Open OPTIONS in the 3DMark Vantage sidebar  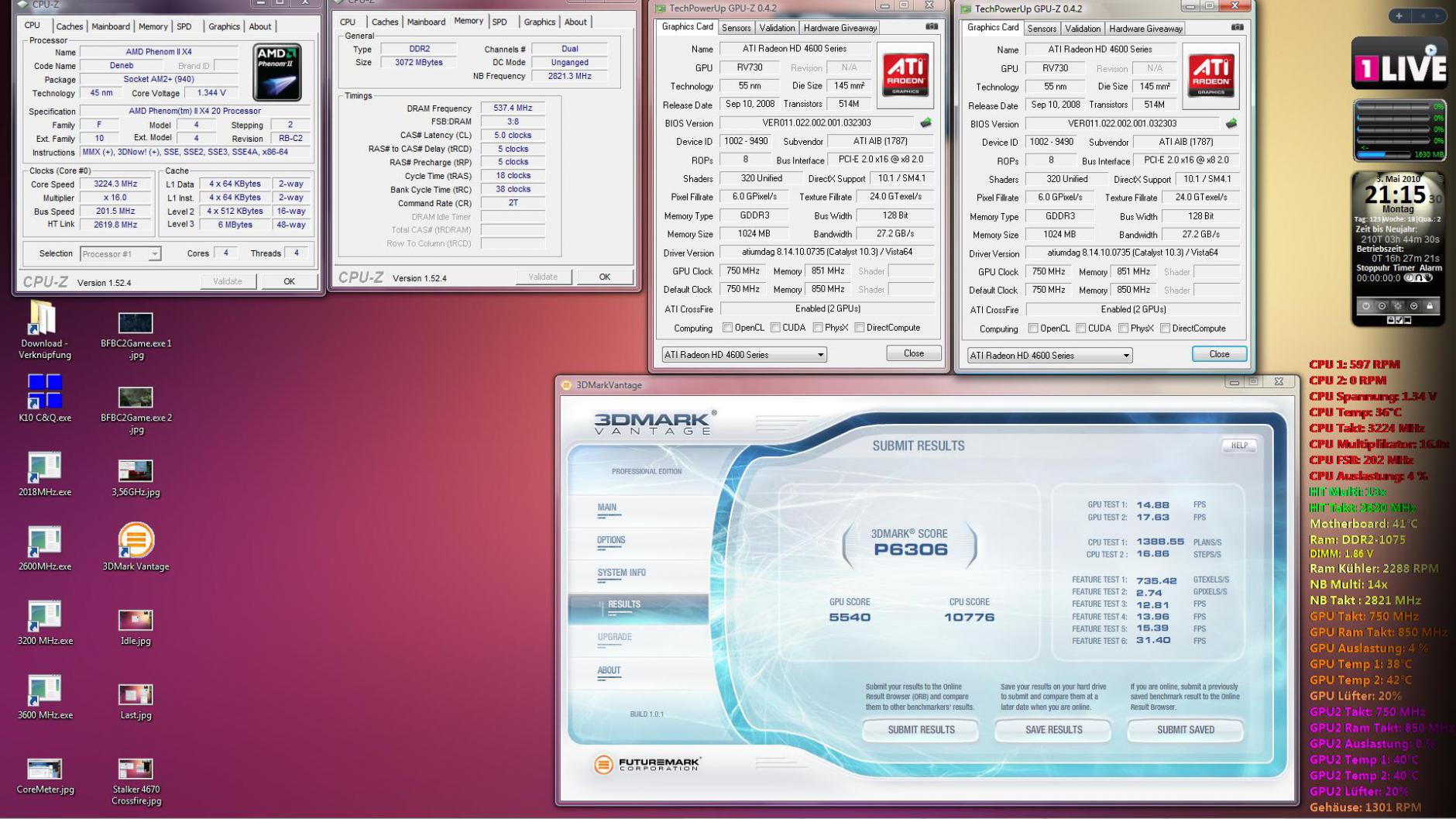pyautogui.click(x=611, y=541)
